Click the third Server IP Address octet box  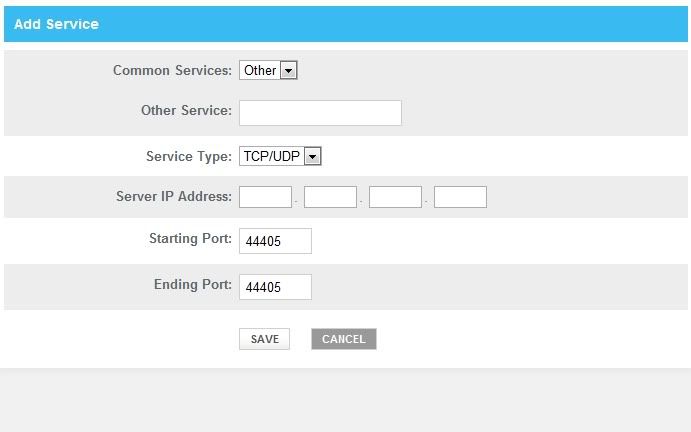(395, 197)
